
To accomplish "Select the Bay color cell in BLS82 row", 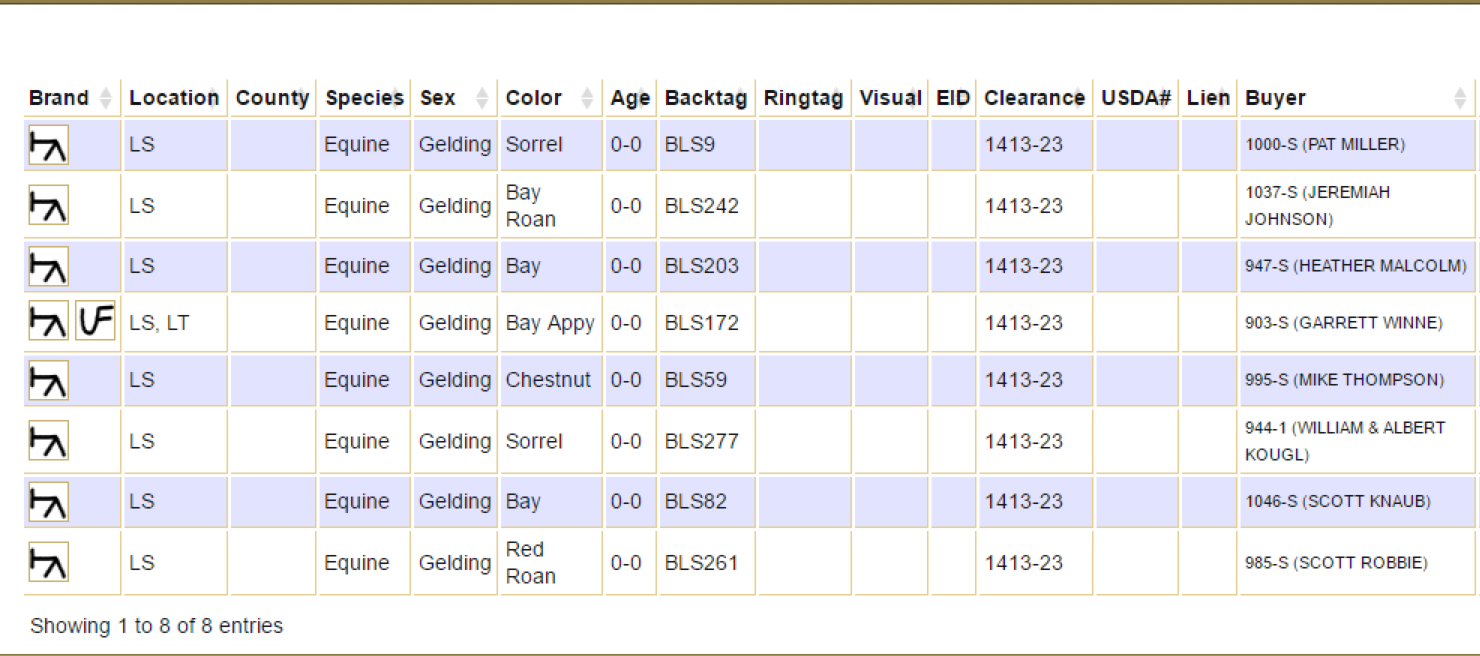I will (x=551, y=501).
